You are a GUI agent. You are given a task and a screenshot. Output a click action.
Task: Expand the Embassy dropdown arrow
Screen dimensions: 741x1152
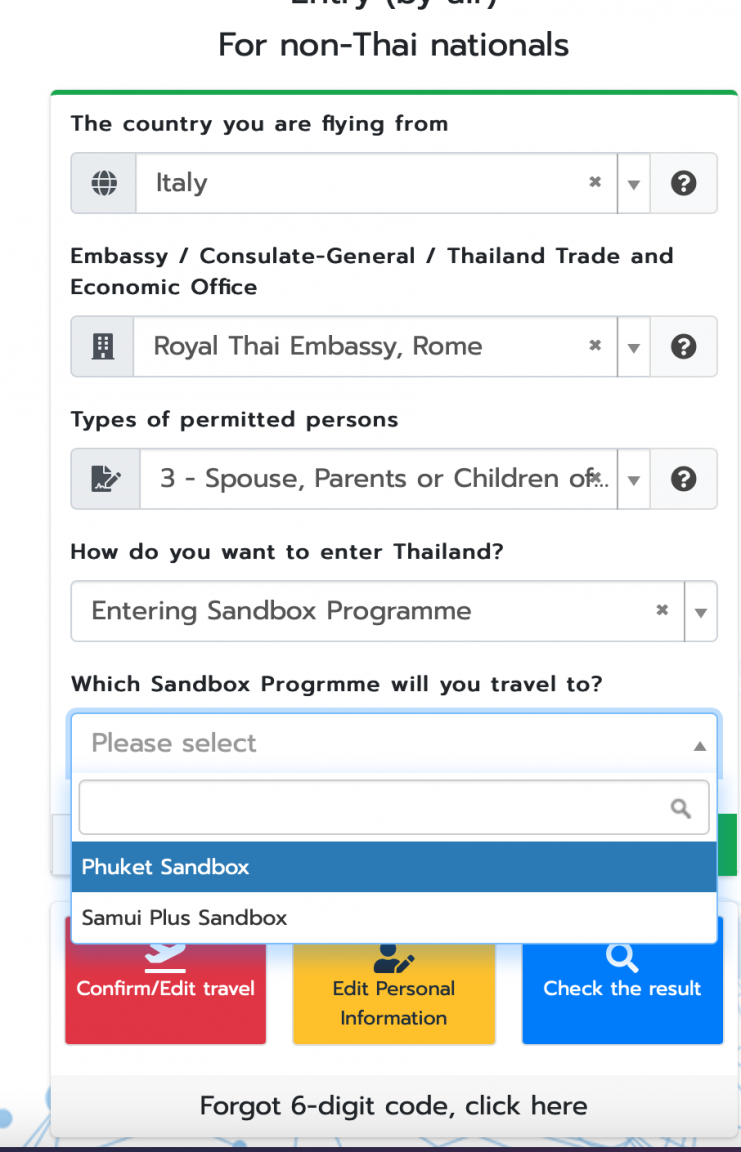pyautogui.click(x=634, y=347)
